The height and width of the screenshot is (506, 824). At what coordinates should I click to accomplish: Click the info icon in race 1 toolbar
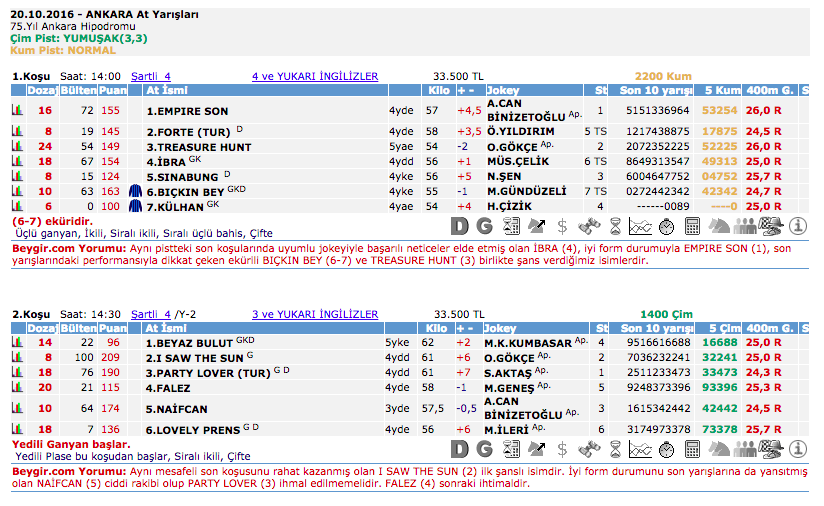coord(798,225)
